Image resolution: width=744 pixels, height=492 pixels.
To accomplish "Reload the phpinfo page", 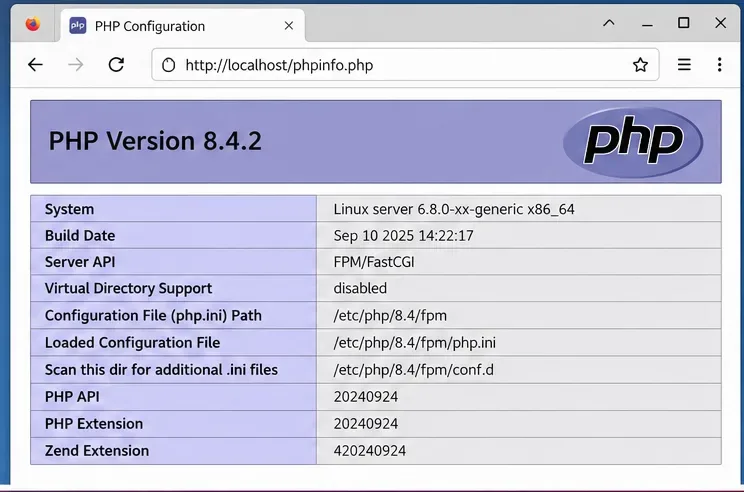I will click(x=116, y=65).
